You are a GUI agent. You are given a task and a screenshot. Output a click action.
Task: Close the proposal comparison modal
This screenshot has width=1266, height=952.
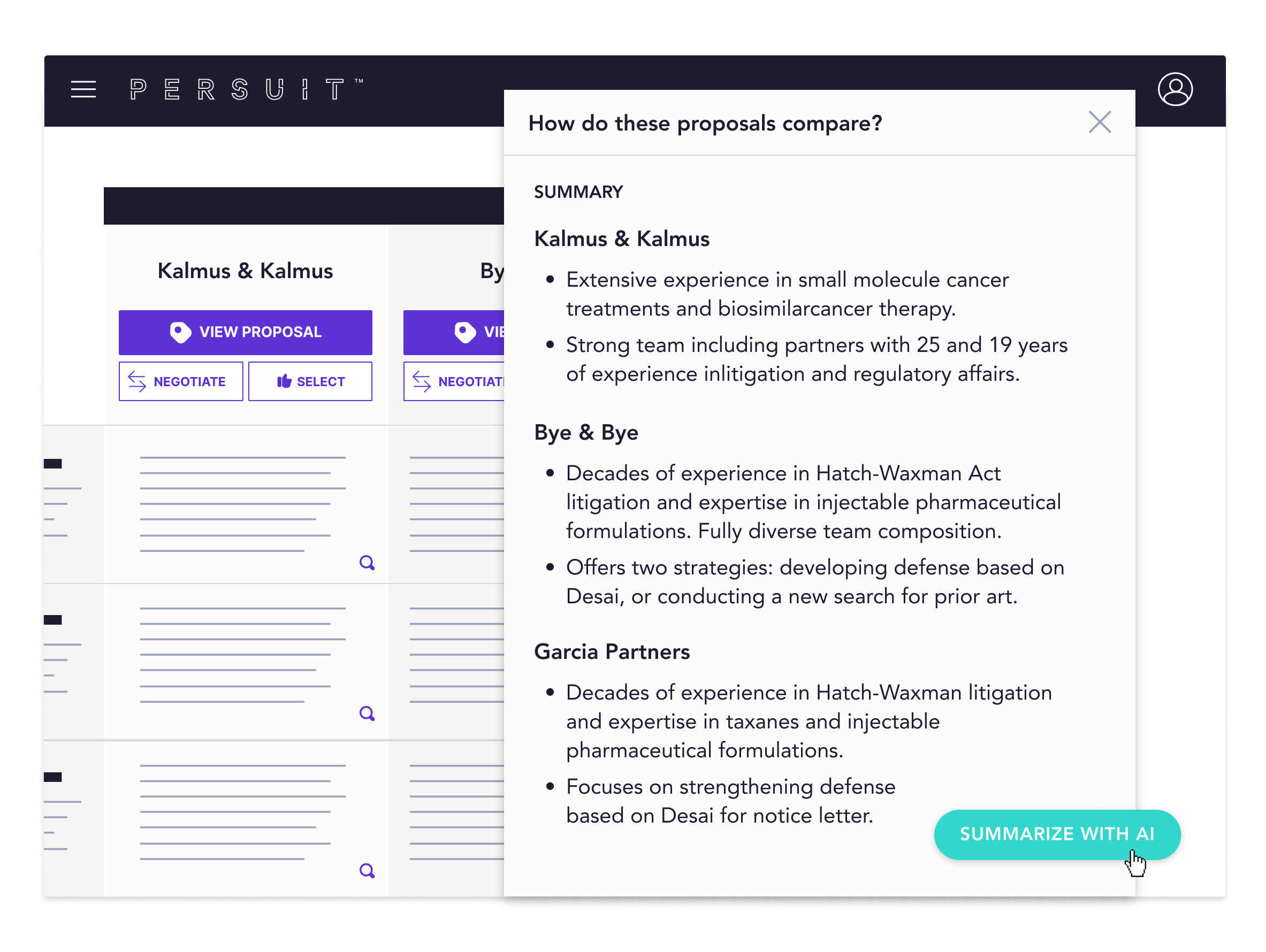point(1100,122)
